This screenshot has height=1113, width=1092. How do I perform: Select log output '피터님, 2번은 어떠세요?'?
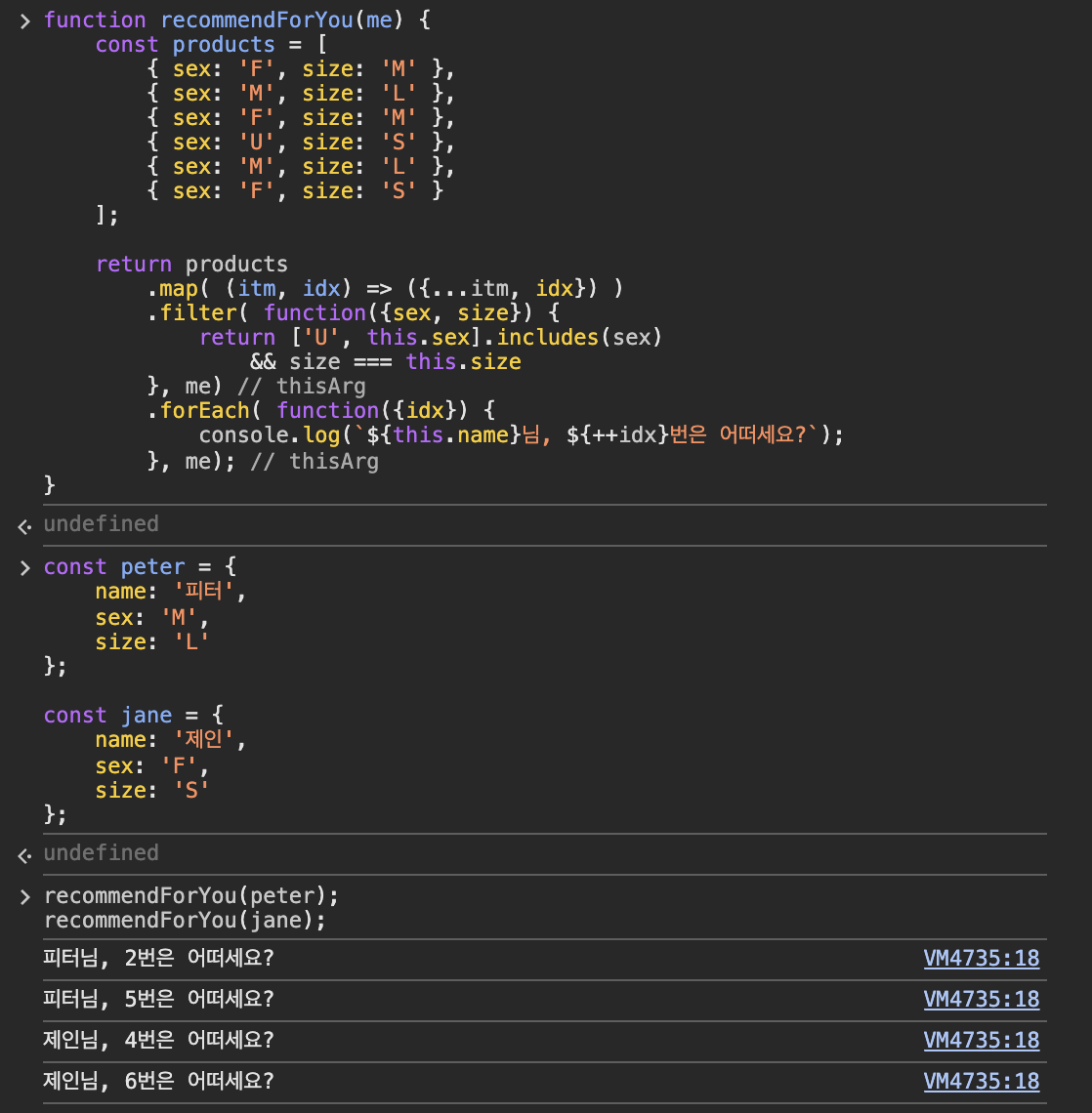(x=158, y=959)
